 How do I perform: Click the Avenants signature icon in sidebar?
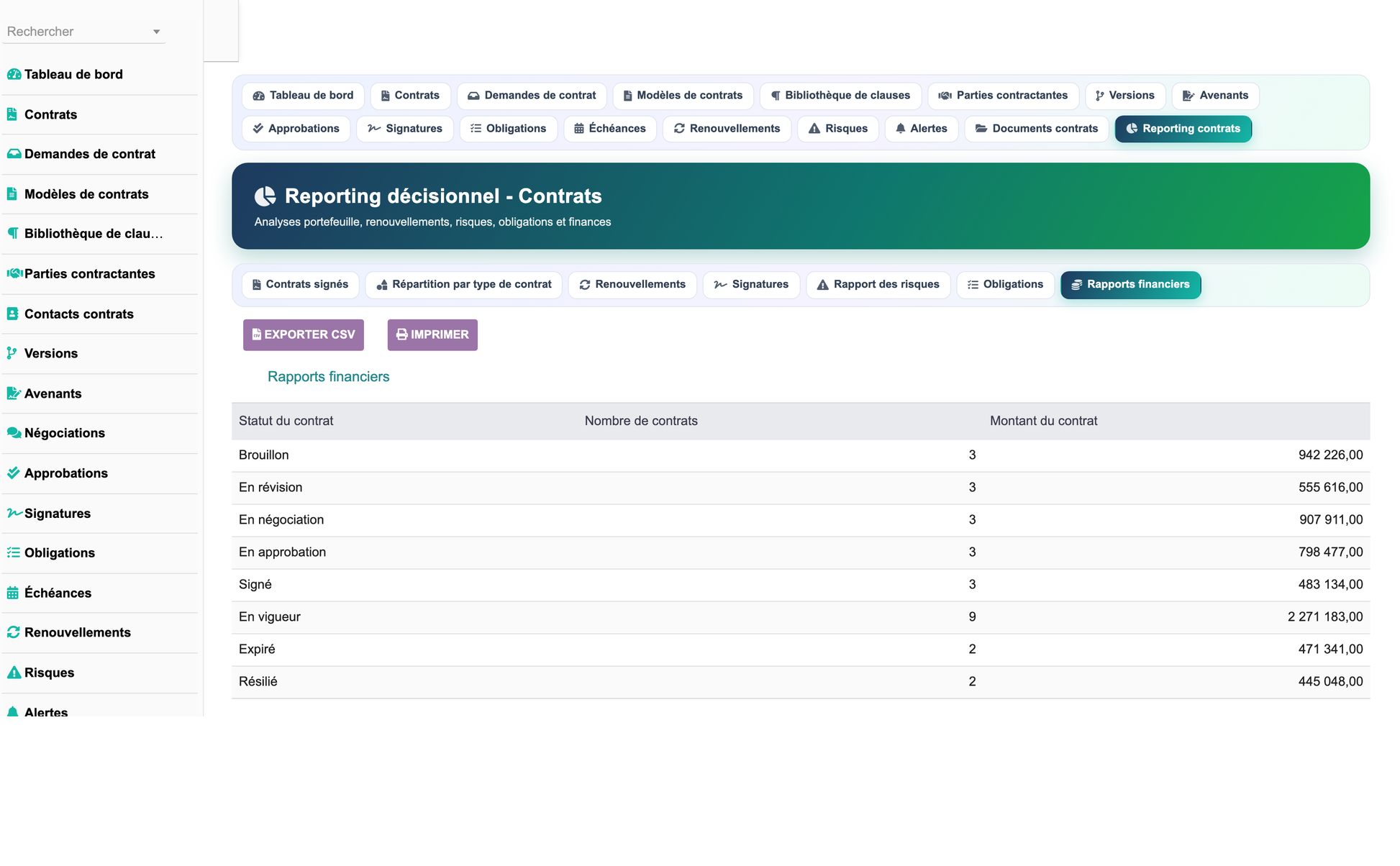point(14,393)
